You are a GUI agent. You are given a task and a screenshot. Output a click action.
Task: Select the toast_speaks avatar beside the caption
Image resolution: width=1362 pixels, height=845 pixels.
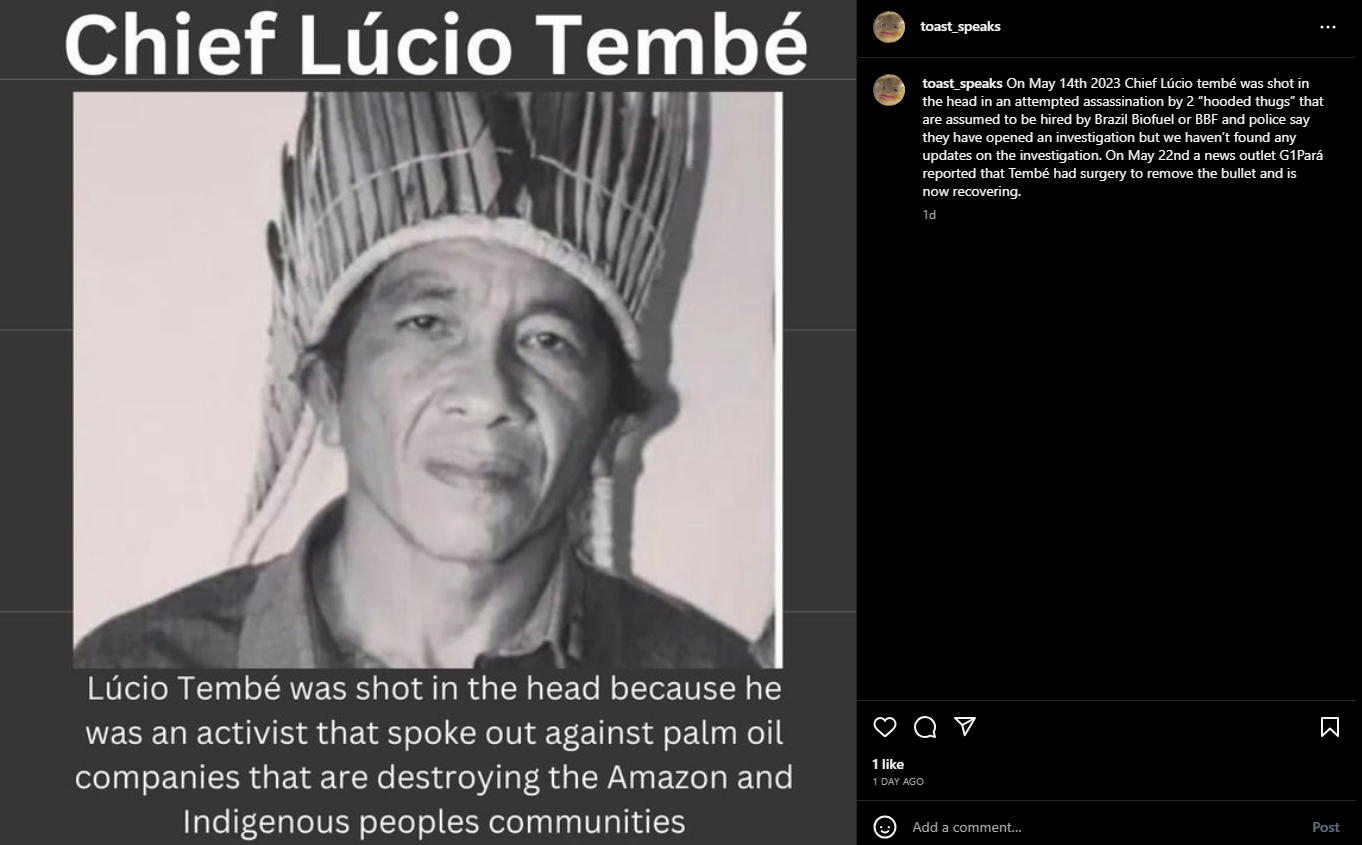889,90
